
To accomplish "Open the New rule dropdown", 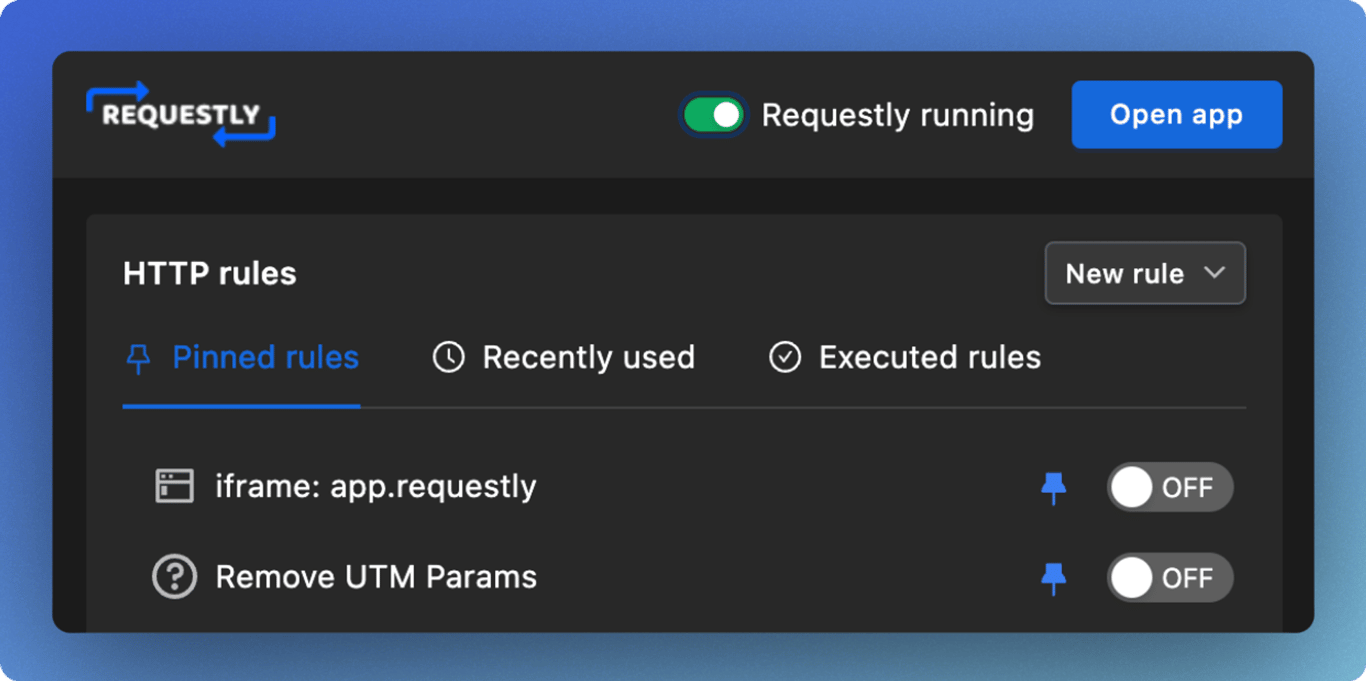I will click(x=1144, y=273).
